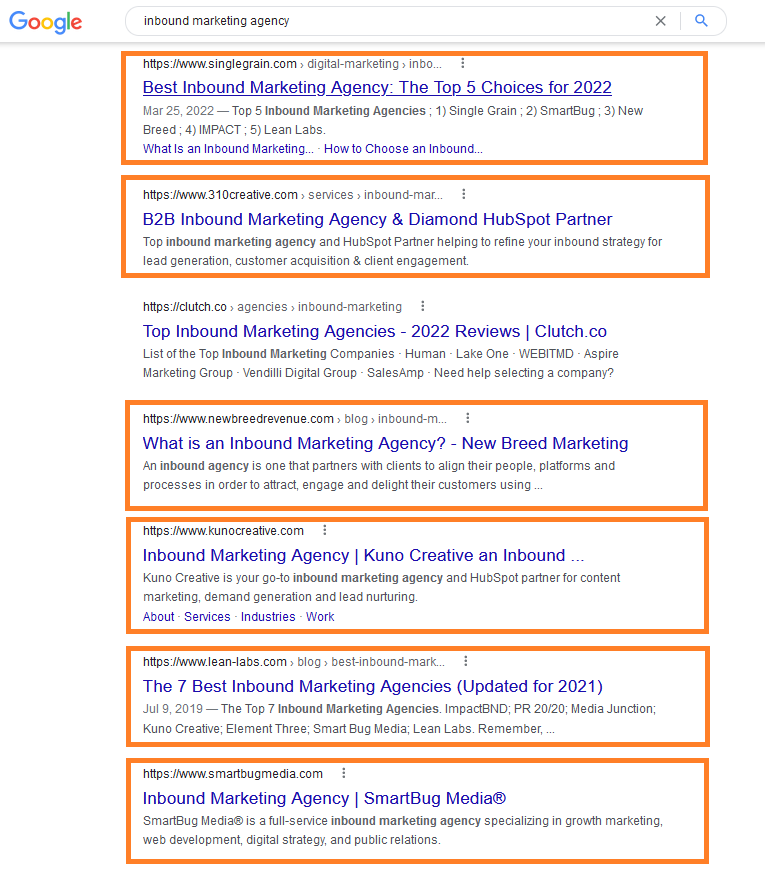Screen dimensions: 765x876
Task: Click the magnifying glass search icon
Action: 701,21
